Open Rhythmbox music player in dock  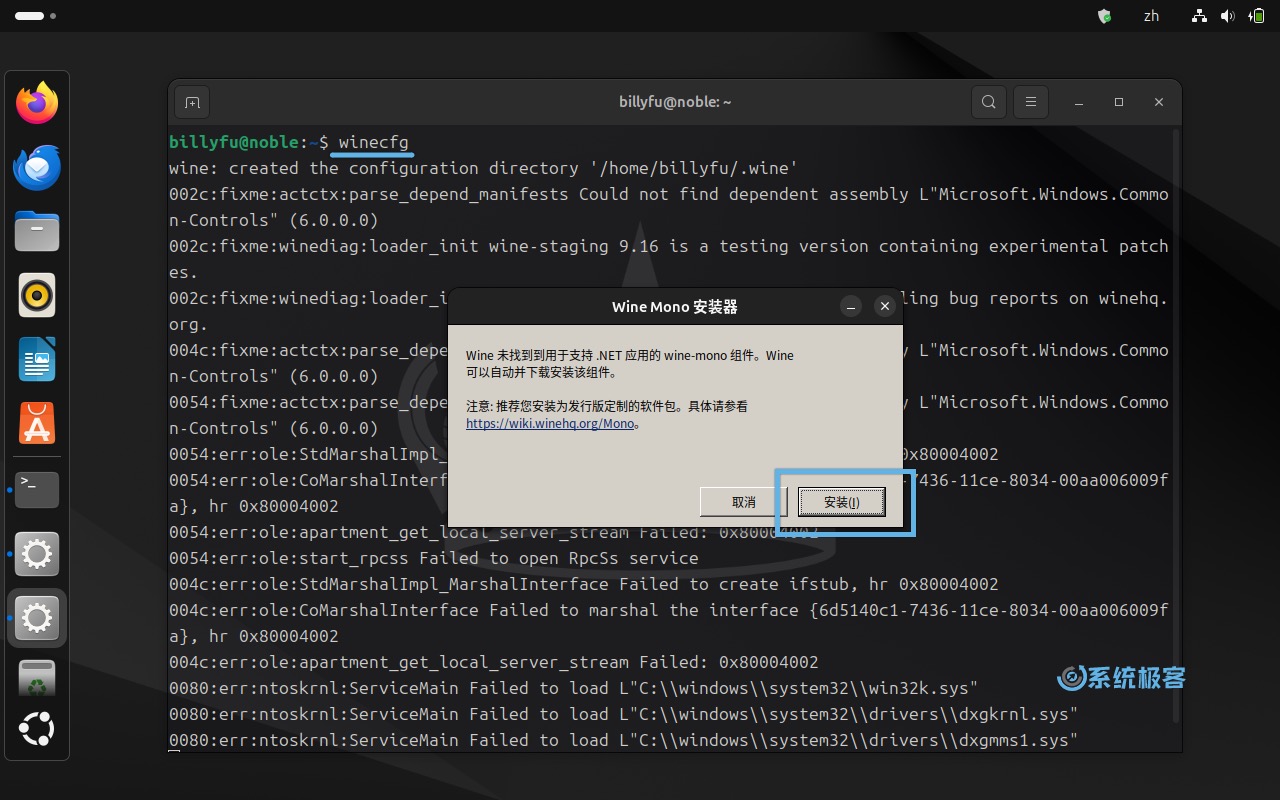click(x=37, y=295)
